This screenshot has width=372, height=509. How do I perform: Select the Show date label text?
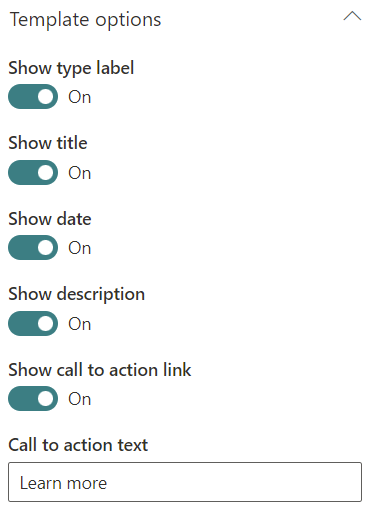click(50, 219)
